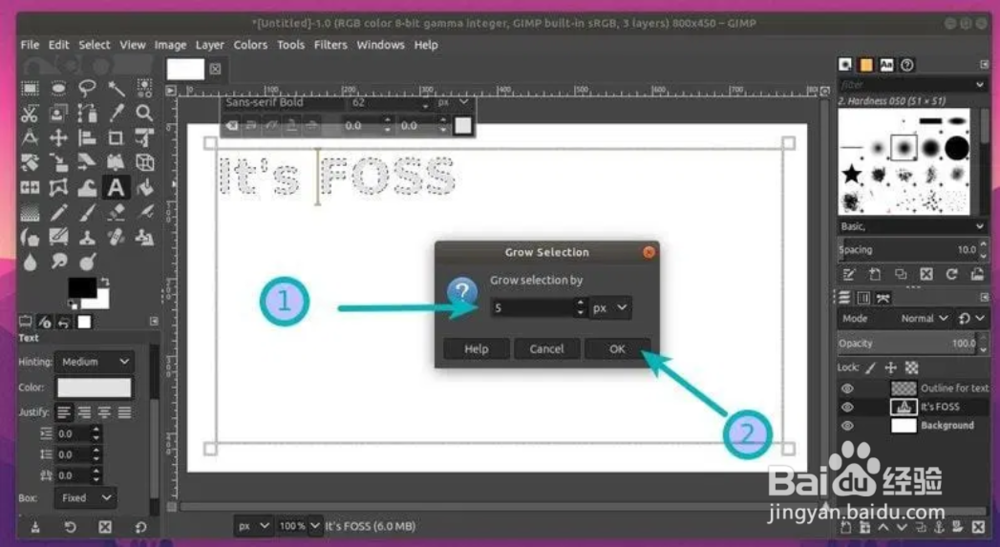Click the black foreground color swatch
1000x547 pixels.
pos(82,288)
